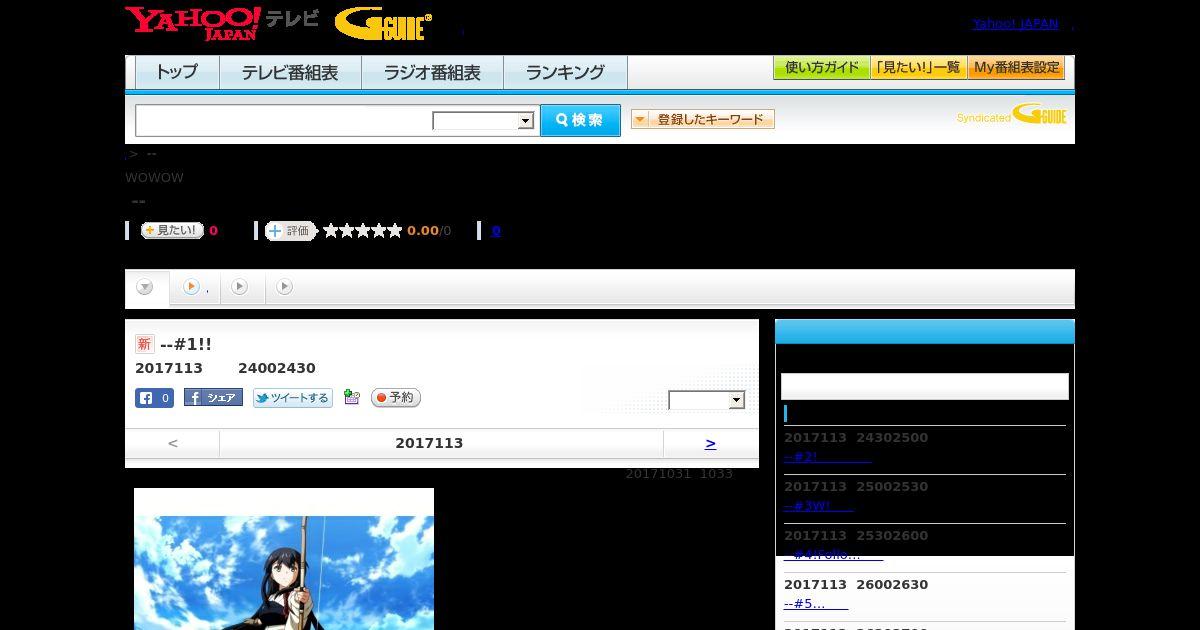Image resolution: width=1200 pixels, height=630 pixels.
Task: Open the Yahoo! JAPAN テレビ logo
Action: (x=222, y=23)
